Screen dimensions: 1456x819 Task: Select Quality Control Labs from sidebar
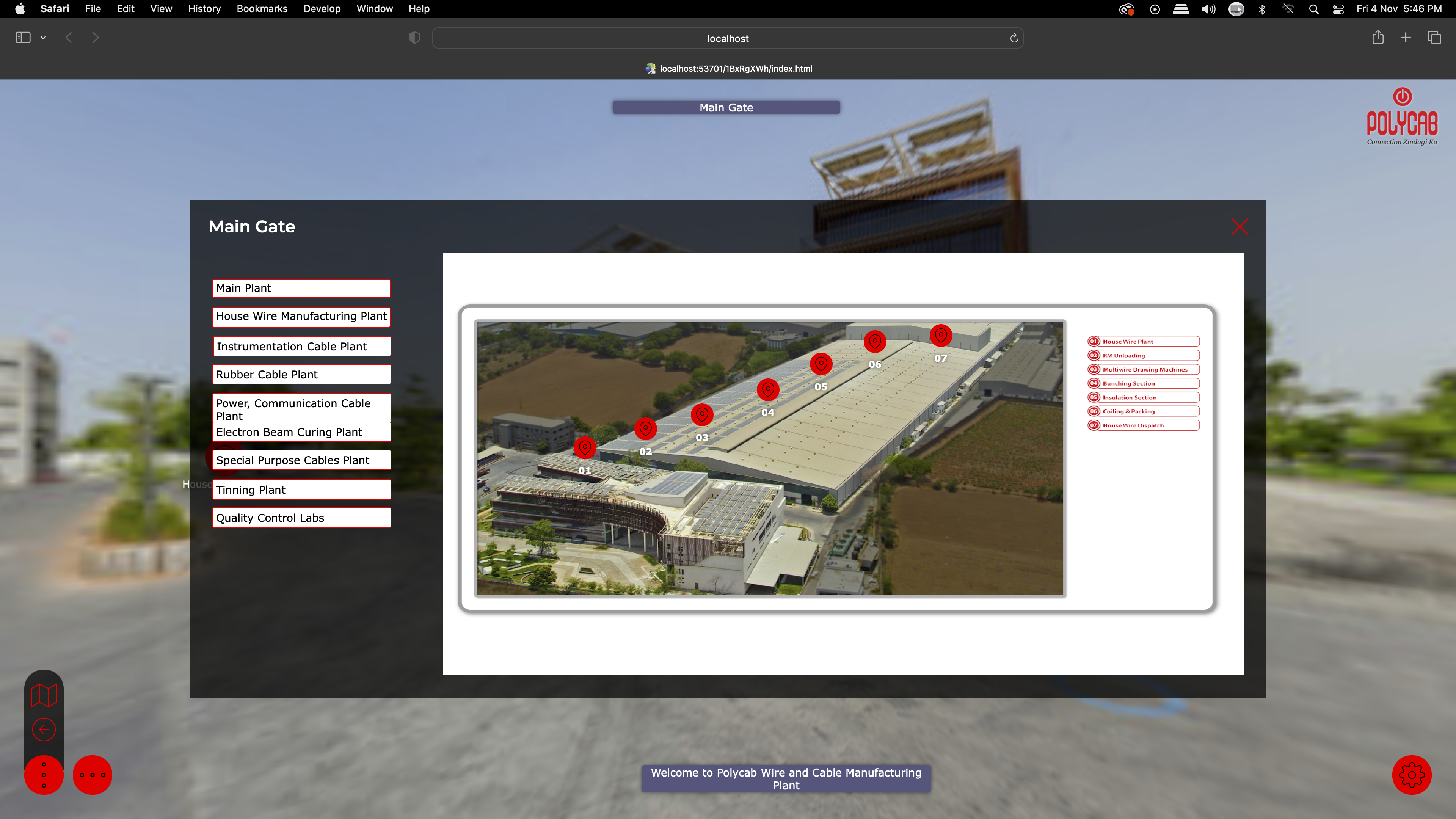point(301,518)
